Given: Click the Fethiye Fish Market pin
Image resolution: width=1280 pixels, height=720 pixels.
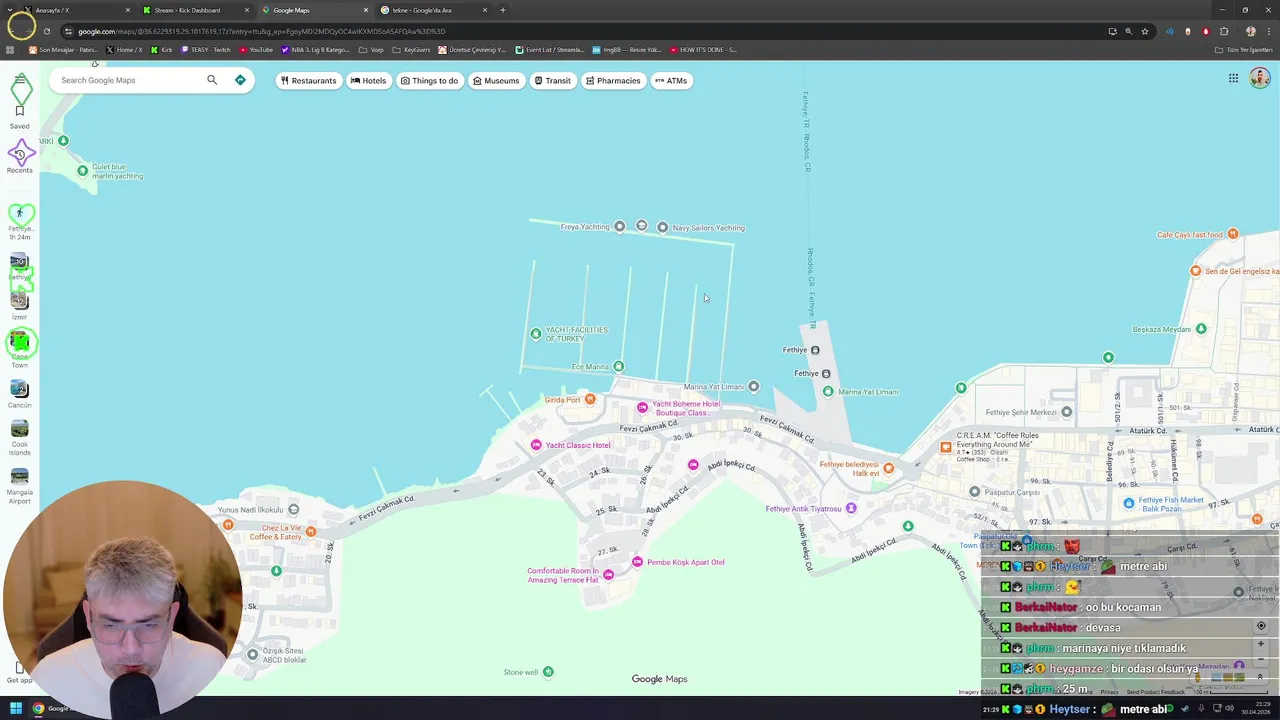Looking at the screenshot, I should point(1129,503).
